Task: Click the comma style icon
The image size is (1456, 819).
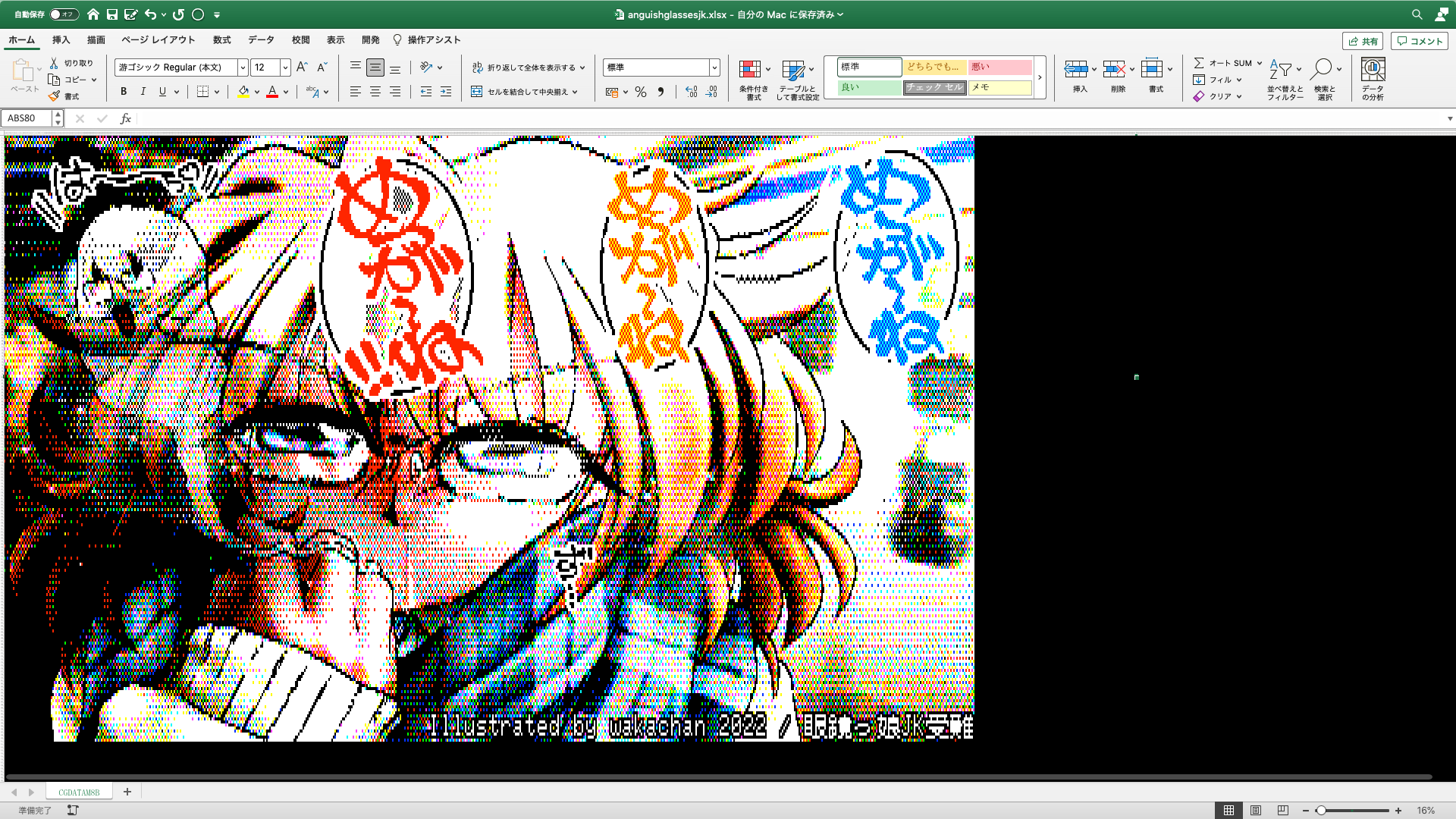Action: tap(661, 92)
